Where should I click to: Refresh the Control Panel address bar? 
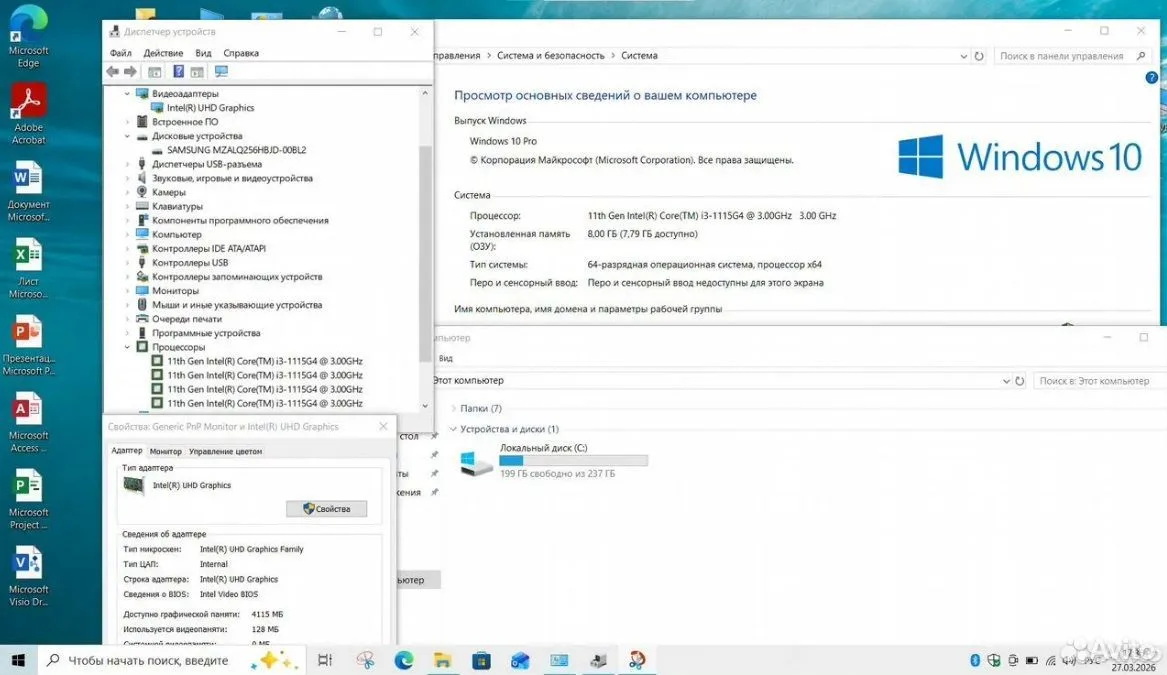pyautogui.click(x=979, y=56)
